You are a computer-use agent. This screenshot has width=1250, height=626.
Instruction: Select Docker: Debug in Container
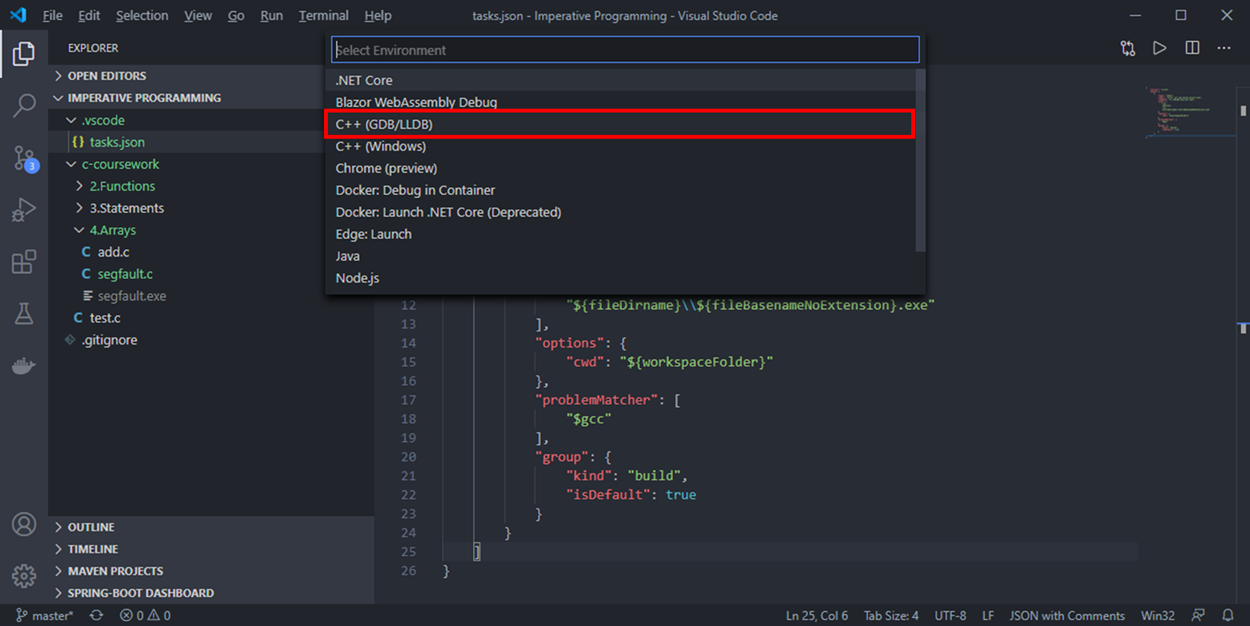621,190
